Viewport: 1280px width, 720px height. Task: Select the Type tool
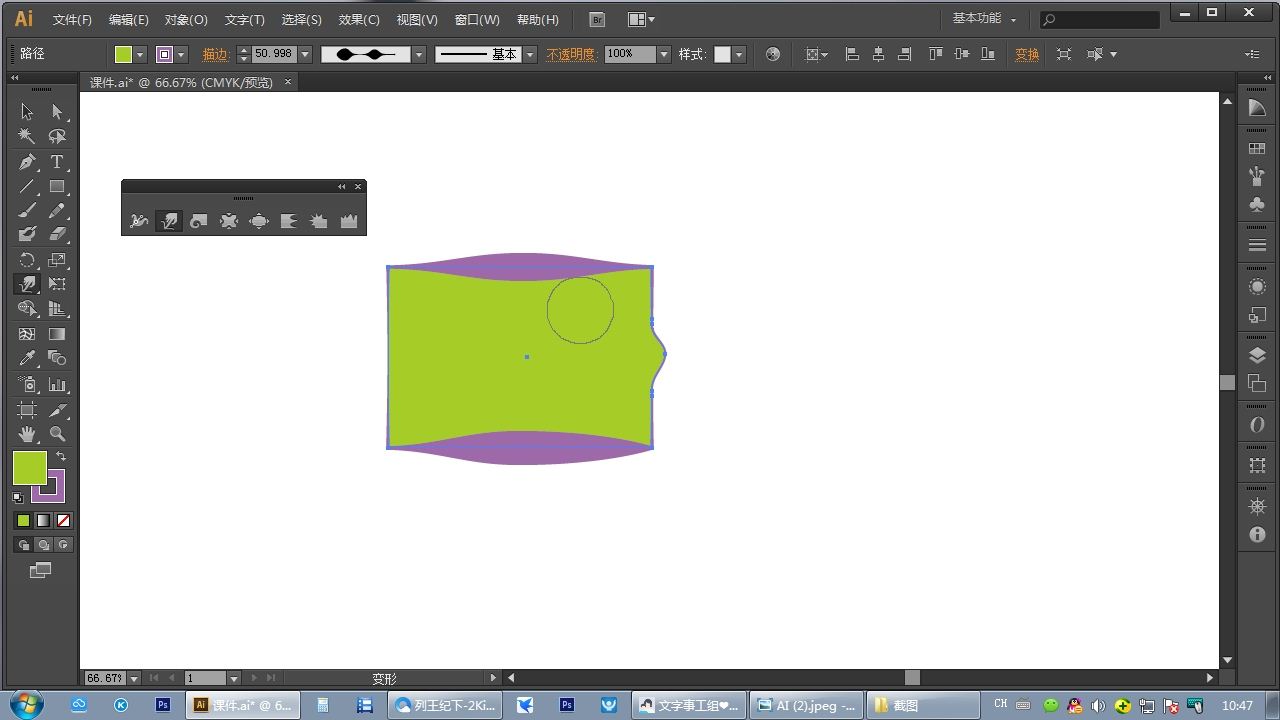click(x=57, y=162)
